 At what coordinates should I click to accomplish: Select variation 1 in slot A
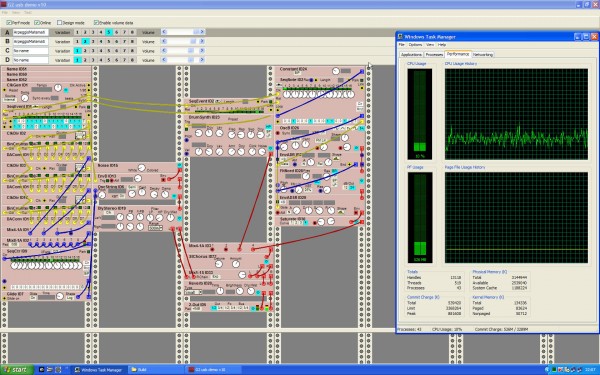pos(77,33)
